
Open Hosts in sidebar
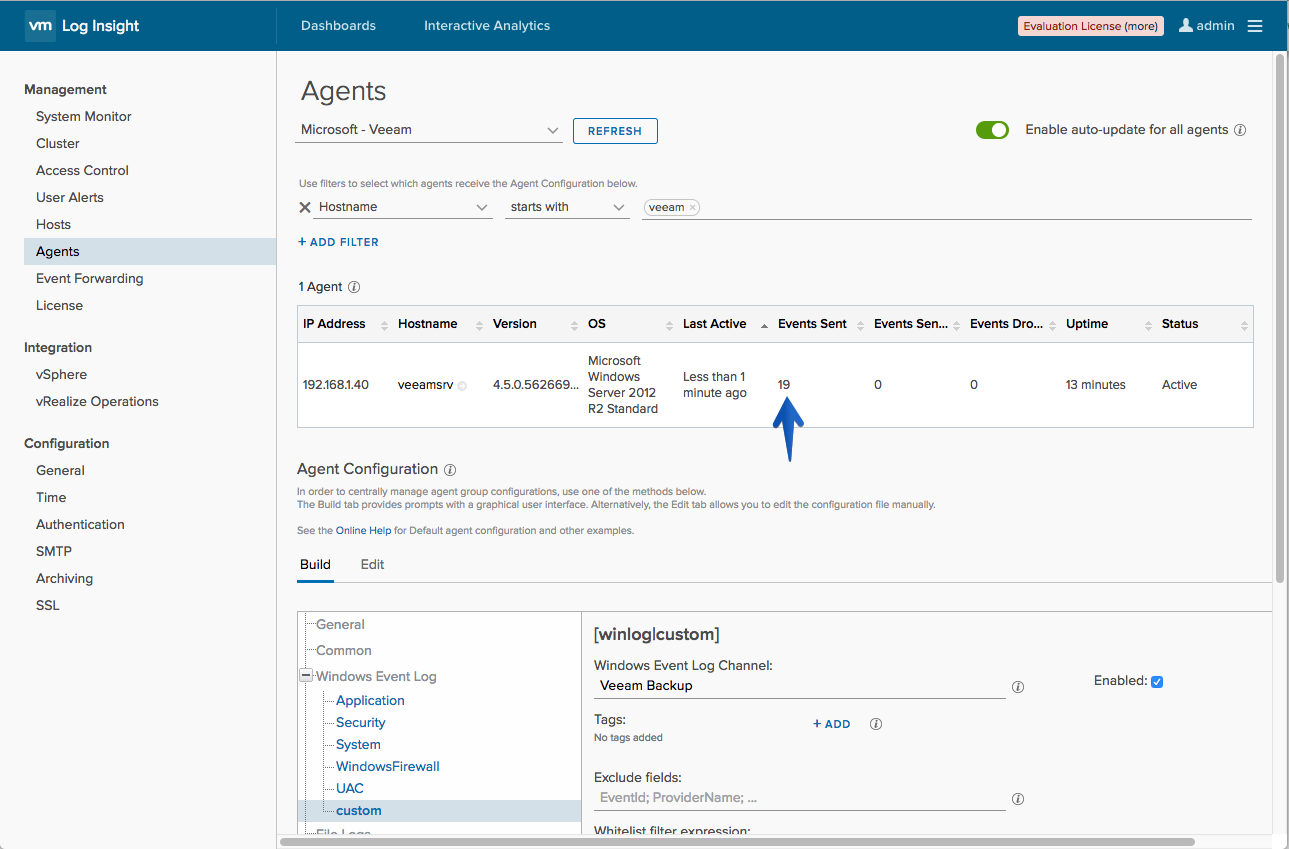click(x=53, y=225)
